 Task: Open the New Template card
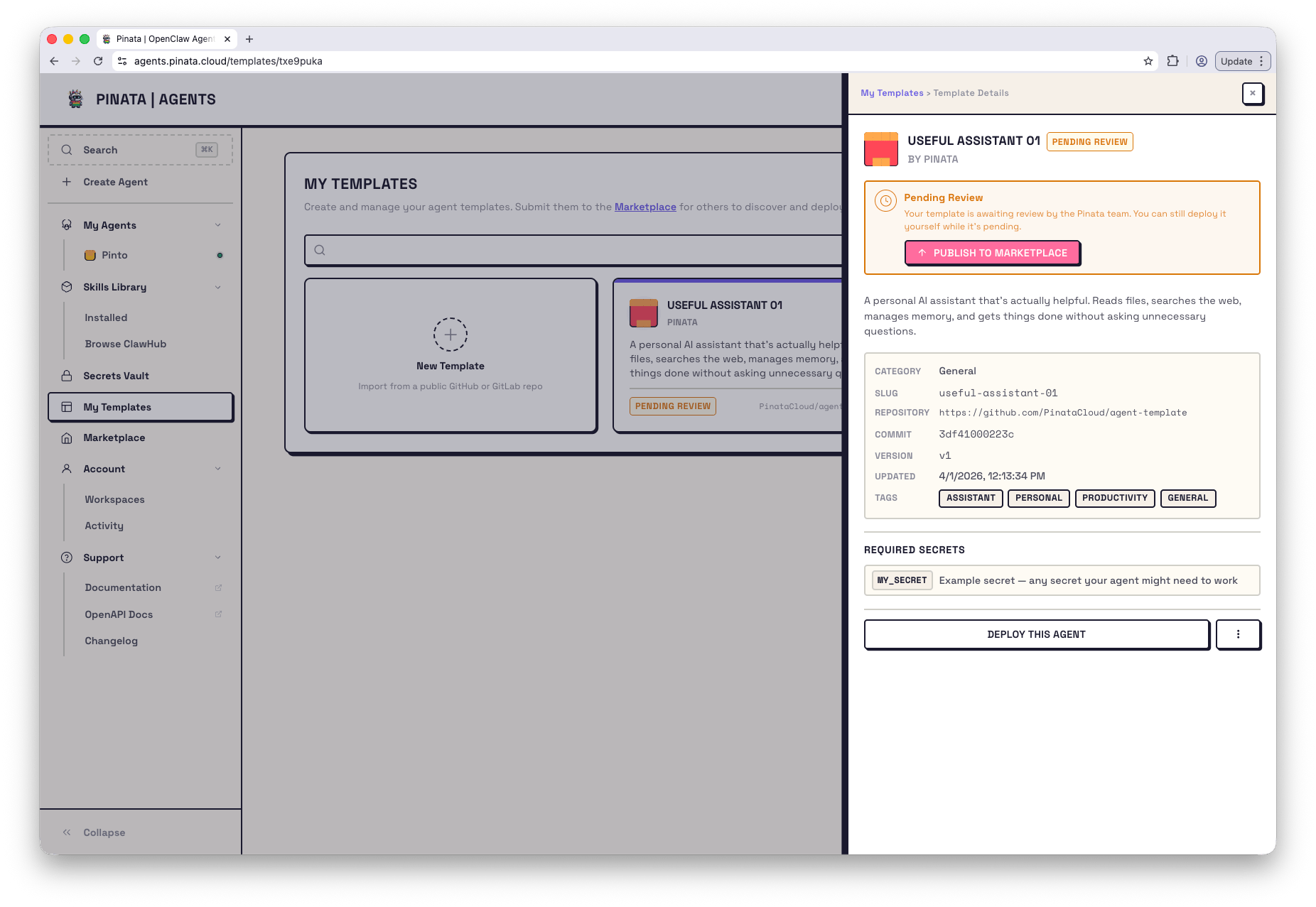451,355
